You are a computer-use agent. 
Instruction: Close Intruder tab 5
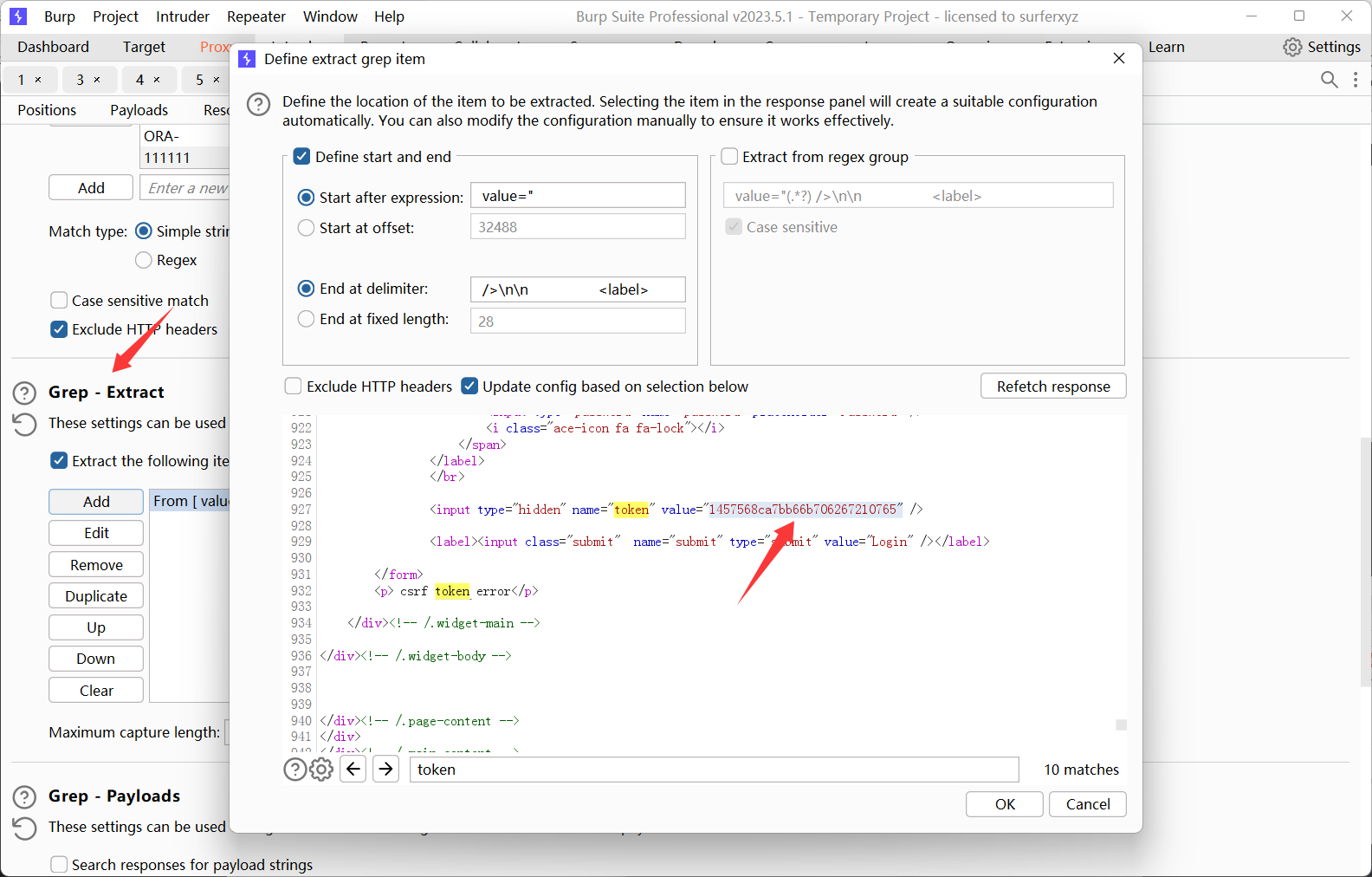(217, 80)
